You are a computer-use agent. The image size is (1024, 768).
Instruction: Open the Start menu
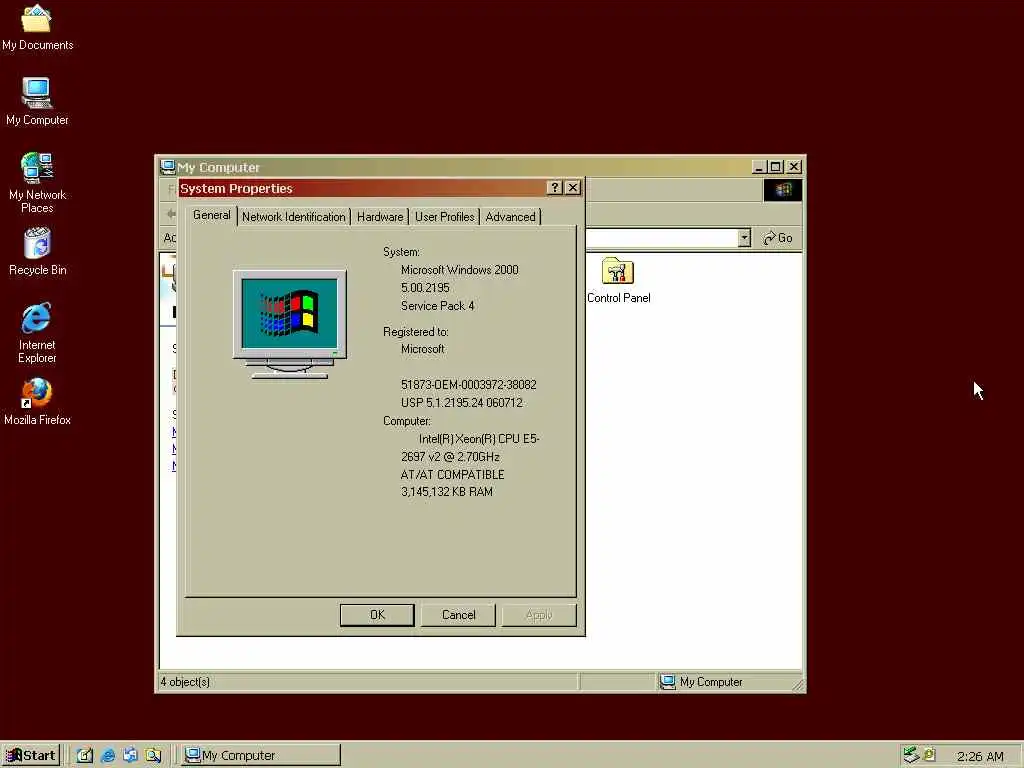coord(31,756)
